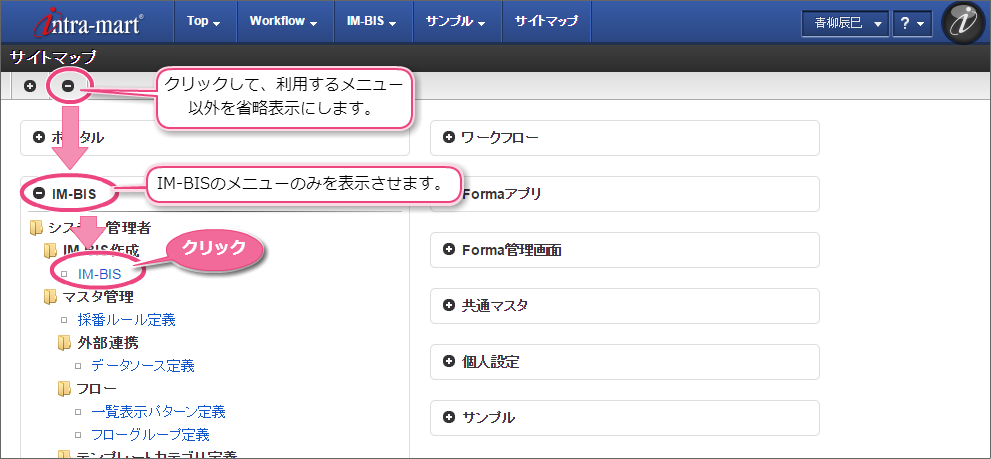This screenshot has height=459, width=991.
Task: Click the フロー folder icon
Action: (64, 389)
